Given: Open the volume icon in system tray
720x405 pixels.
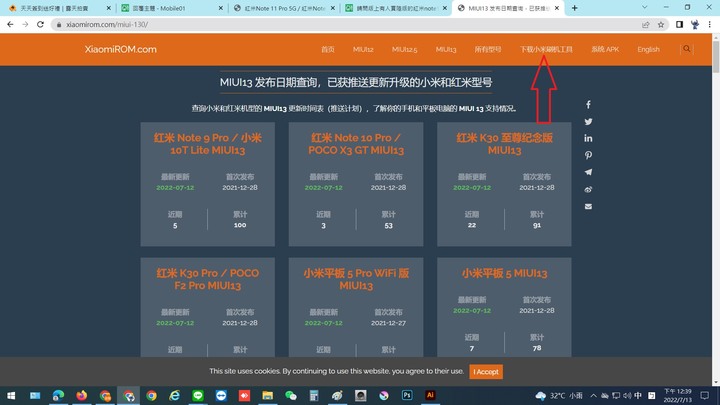Looking at the screenshot, I should coord(627,395).
